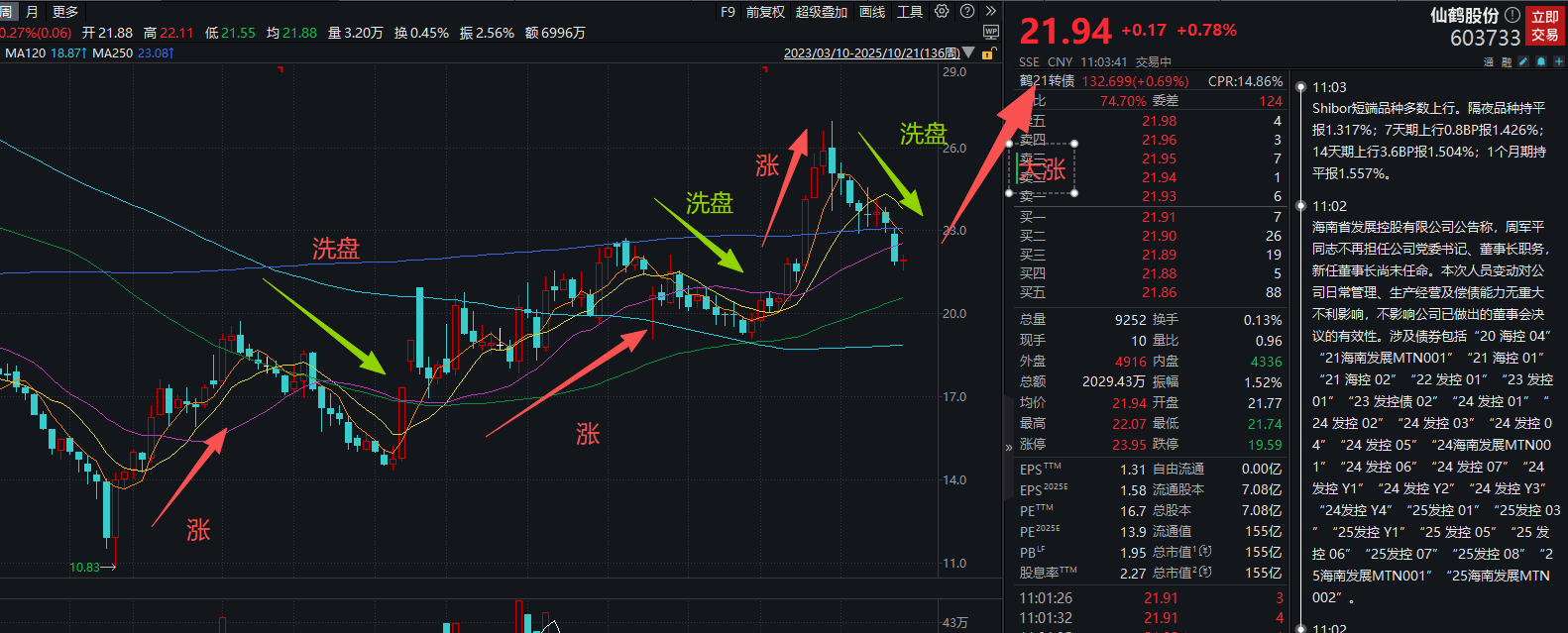
Task: Click bid price 21.86 in 买五 row
Action: [1160, 292]
